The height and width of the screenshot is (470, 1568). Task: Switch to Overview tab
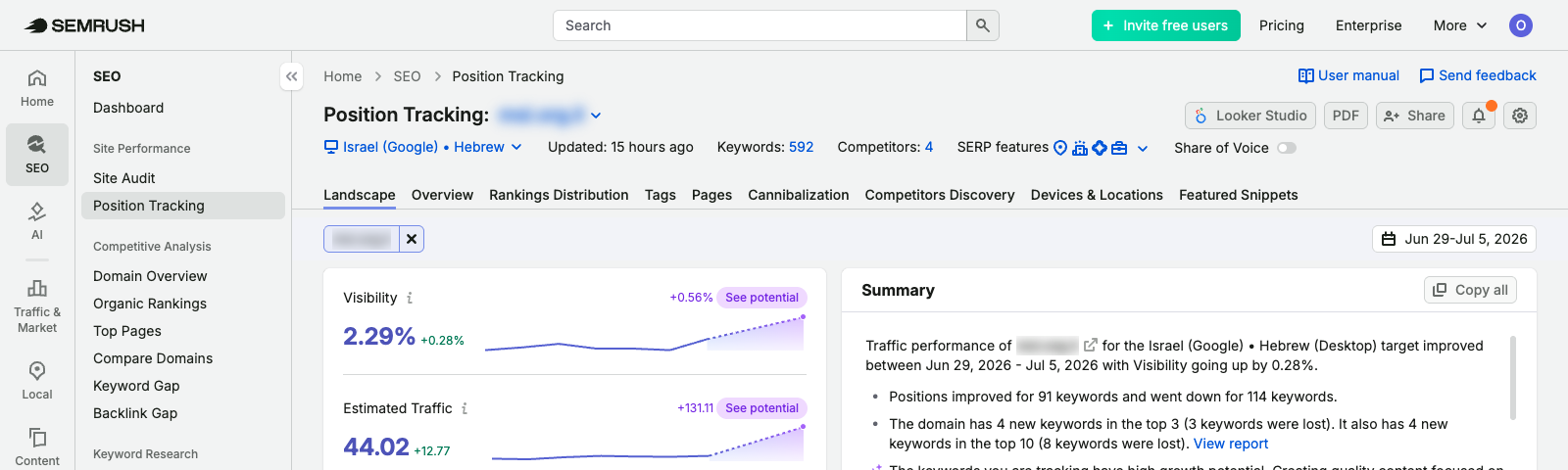coord(442,195)
